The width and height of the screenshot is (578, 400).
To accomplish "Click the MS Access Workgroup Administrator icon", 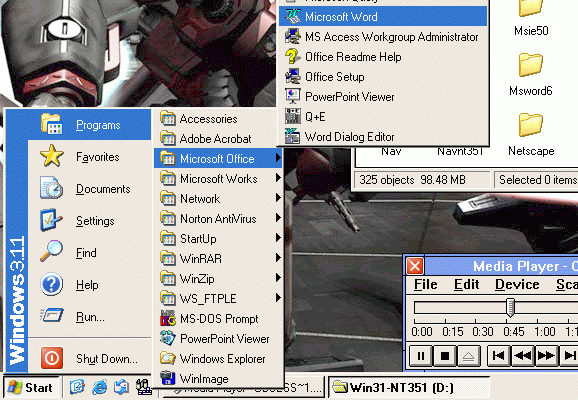I will [x=293, y=36].
